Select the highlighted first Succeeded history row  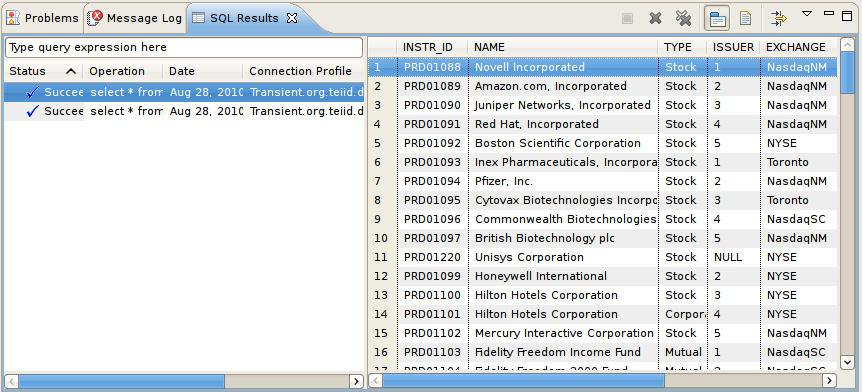(x=184, y=92)
